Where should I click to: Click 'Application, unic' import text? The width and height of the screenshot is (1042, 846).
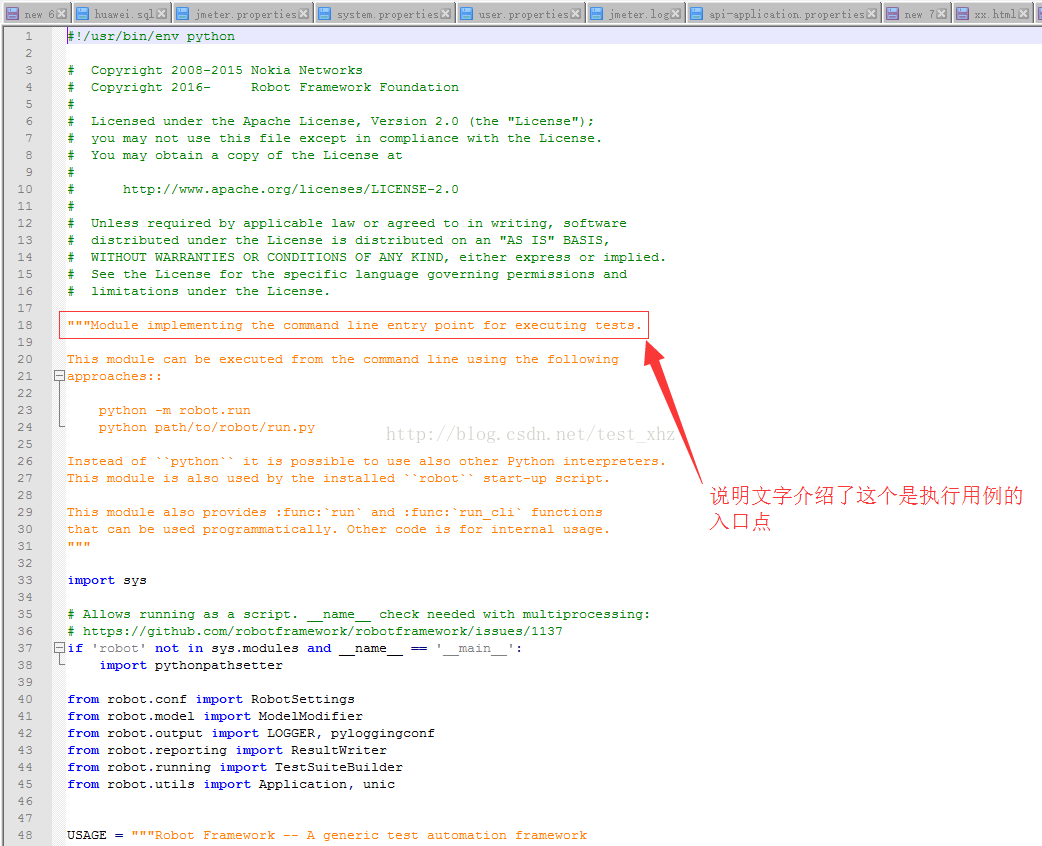(x=327, y=784)
